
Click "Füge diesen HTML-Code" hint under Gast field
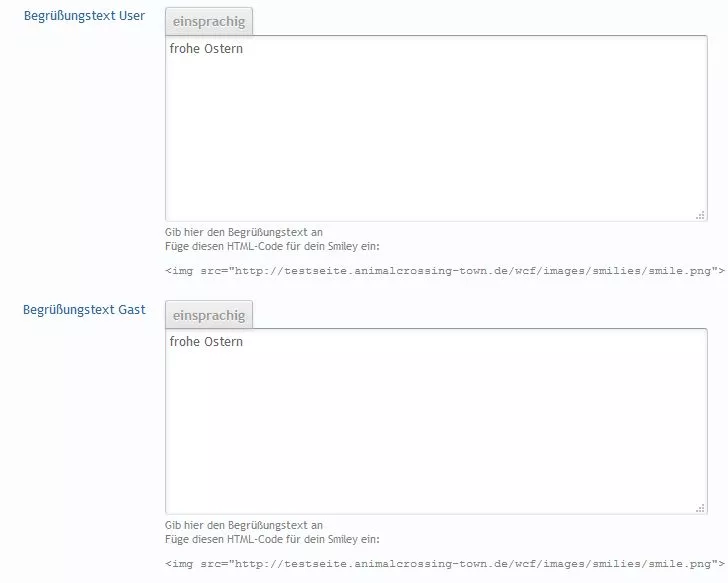click(272, 539)
